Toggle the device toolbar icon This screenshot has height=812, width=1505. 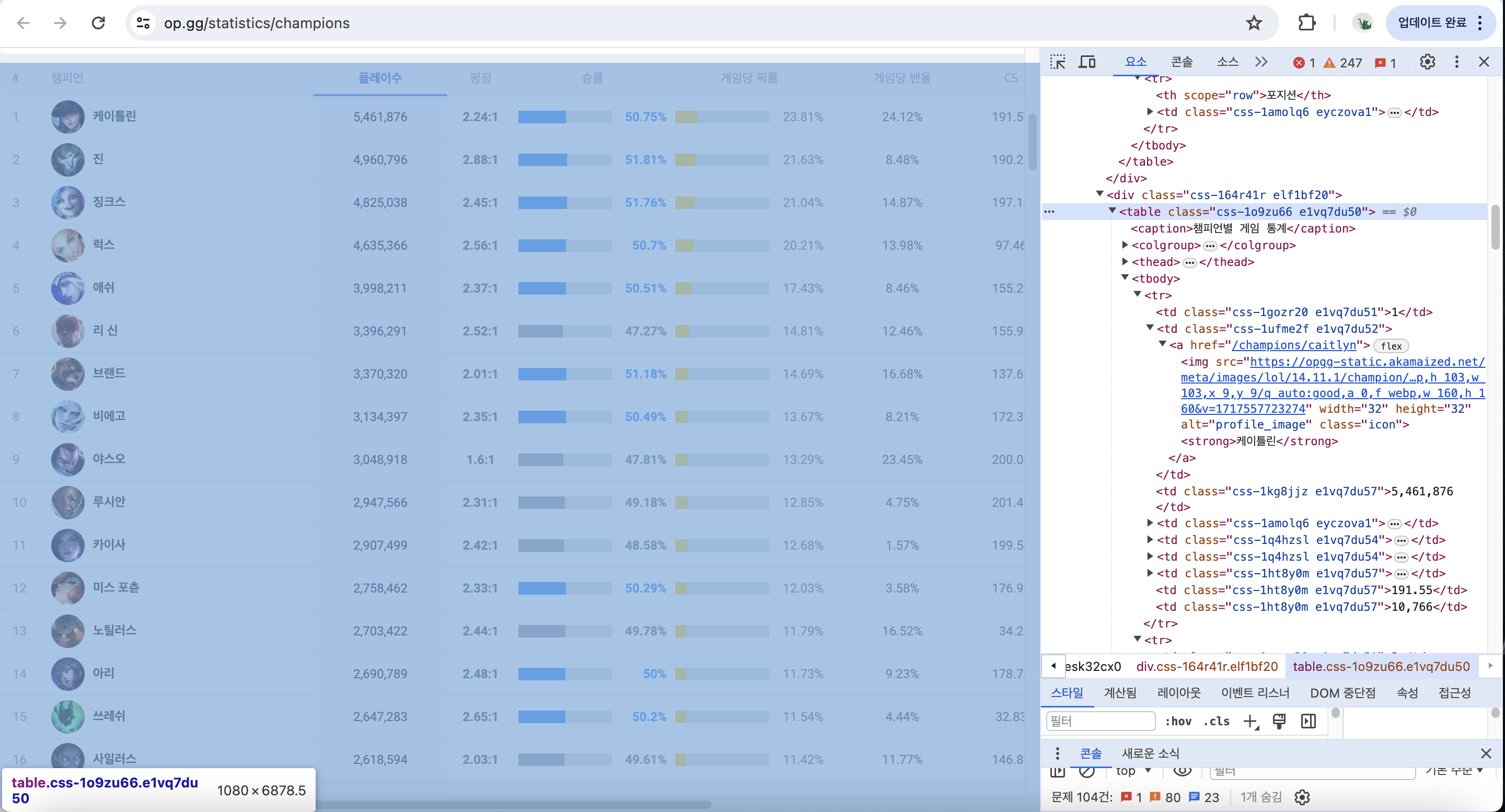point(1087,62)
